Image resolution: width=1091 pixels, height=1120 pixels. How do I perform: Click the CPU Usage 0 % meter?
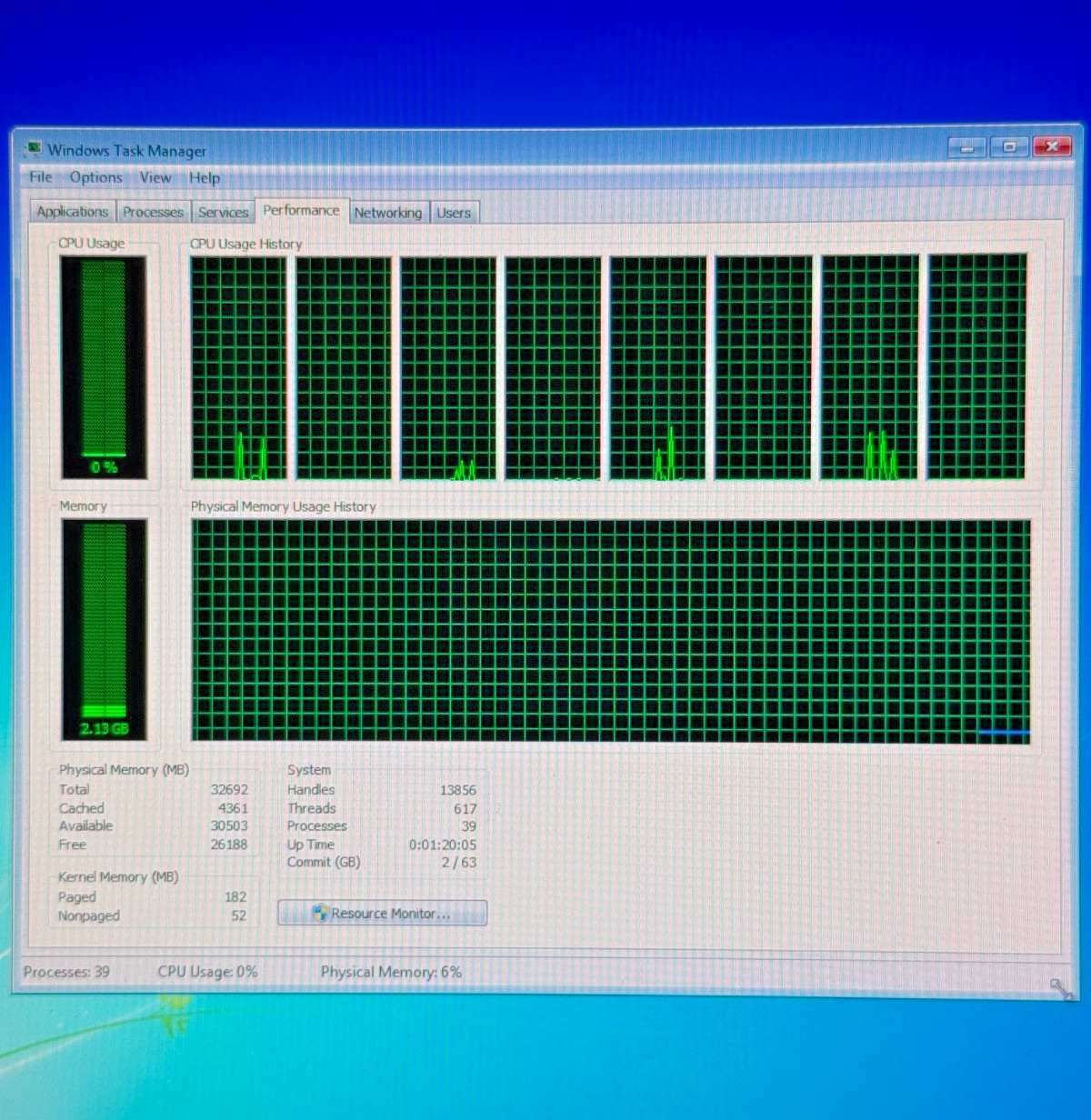[104, 367]
